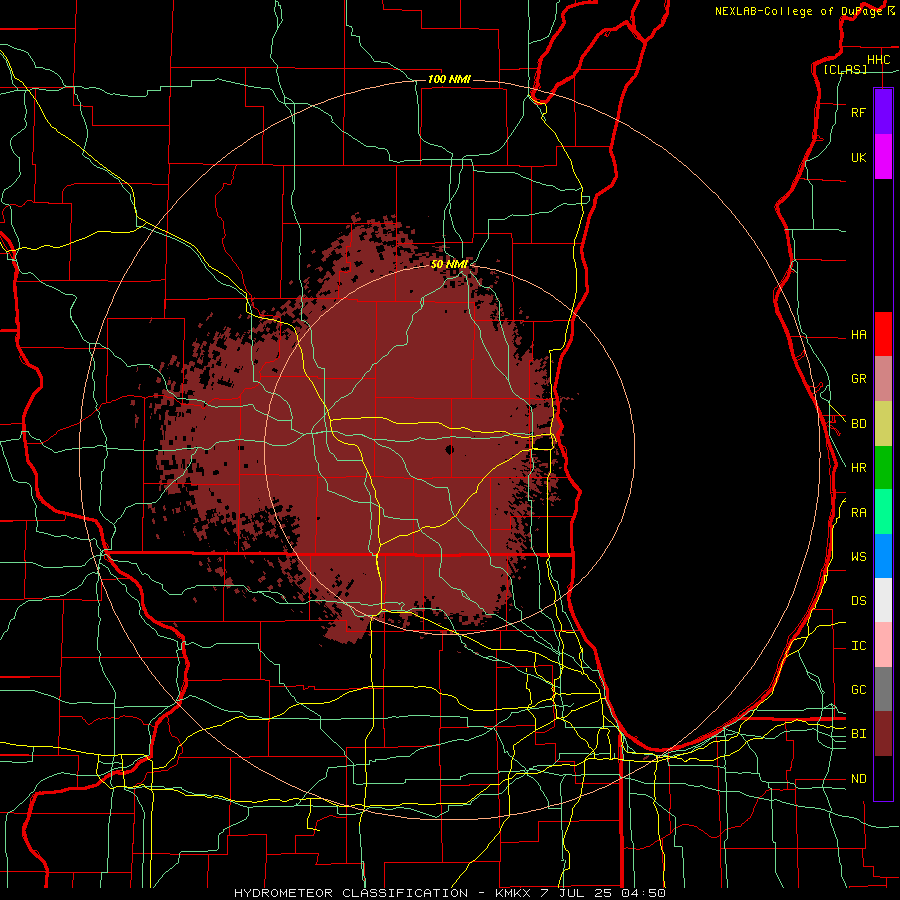Click the [CLAS] units label

click(845, 69)
